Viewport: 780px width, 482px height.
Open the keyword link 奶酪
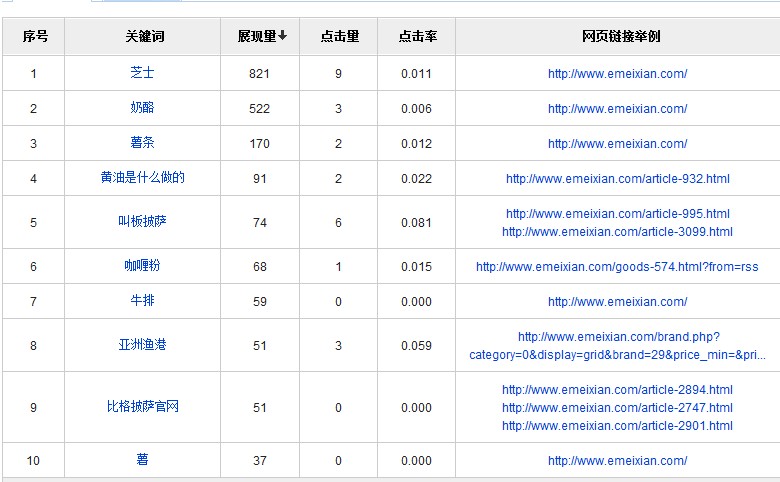click(x=142, y=108)
